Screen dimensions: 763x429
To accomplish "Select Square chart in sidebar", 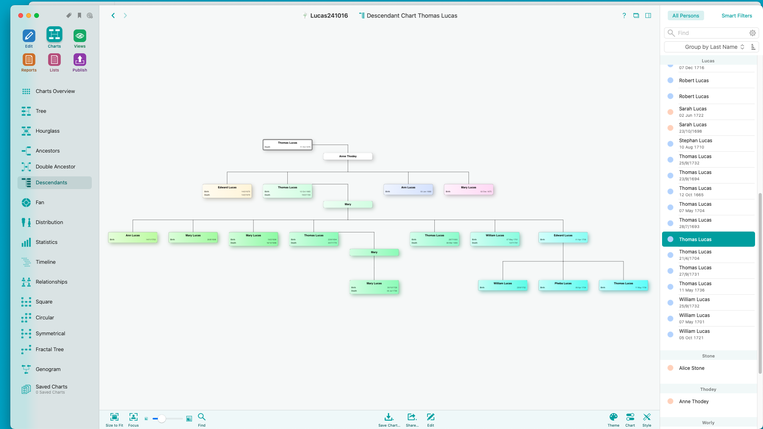I will pyautogui.click(x=54, y=302).
